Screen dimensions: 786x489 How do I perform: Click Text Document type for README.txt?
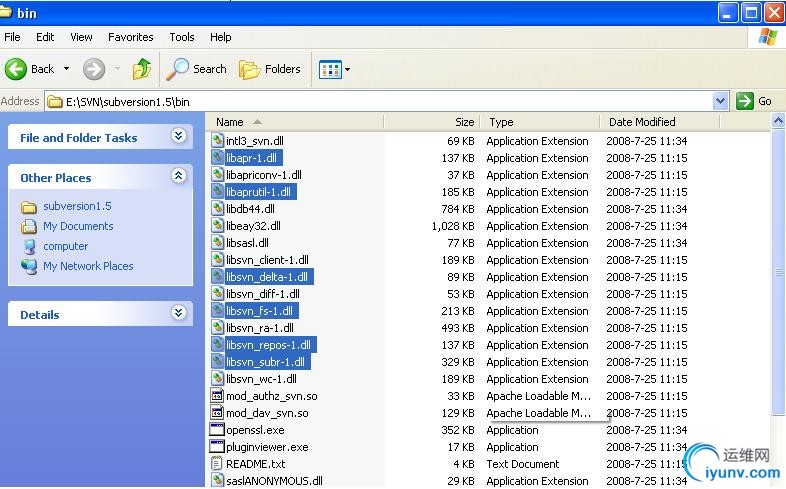tap(523, 464)
